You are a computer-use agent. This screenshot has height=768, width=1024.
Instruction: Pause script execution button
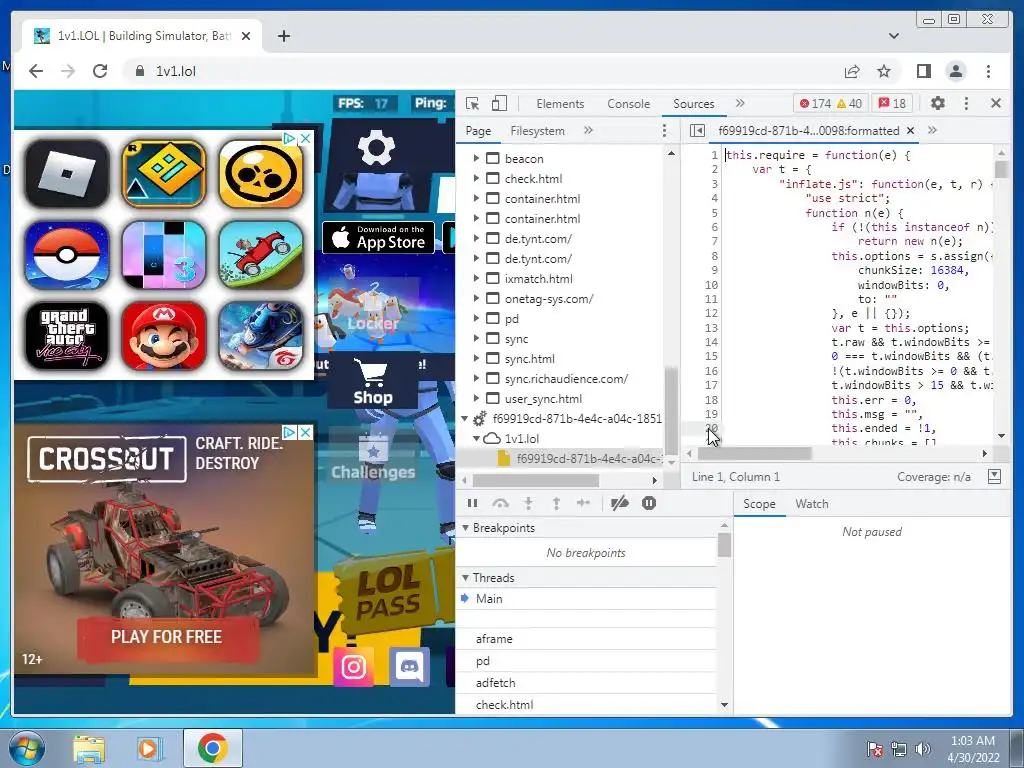tap(472, 503)
